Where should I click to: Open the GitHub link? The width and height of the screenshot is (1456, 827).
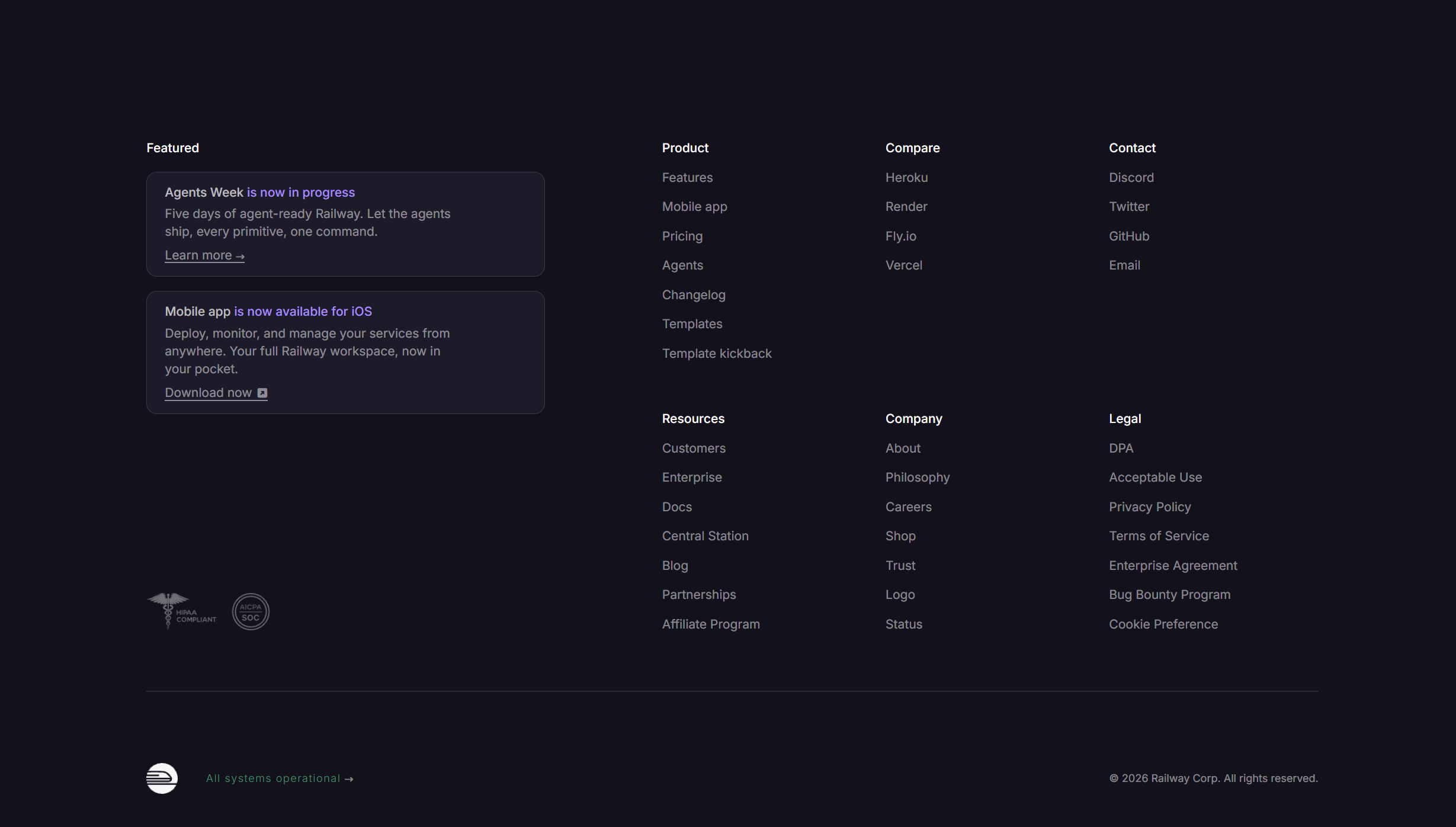(x=1129, y=236)
